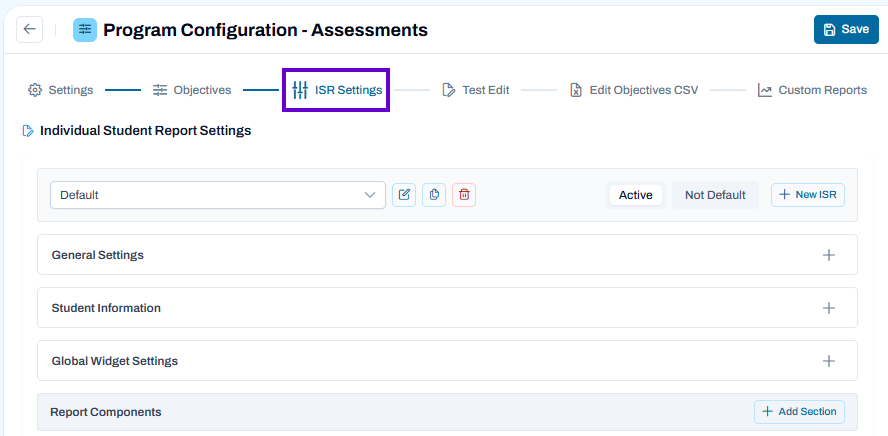Toggle the Active status

point(635,195)
